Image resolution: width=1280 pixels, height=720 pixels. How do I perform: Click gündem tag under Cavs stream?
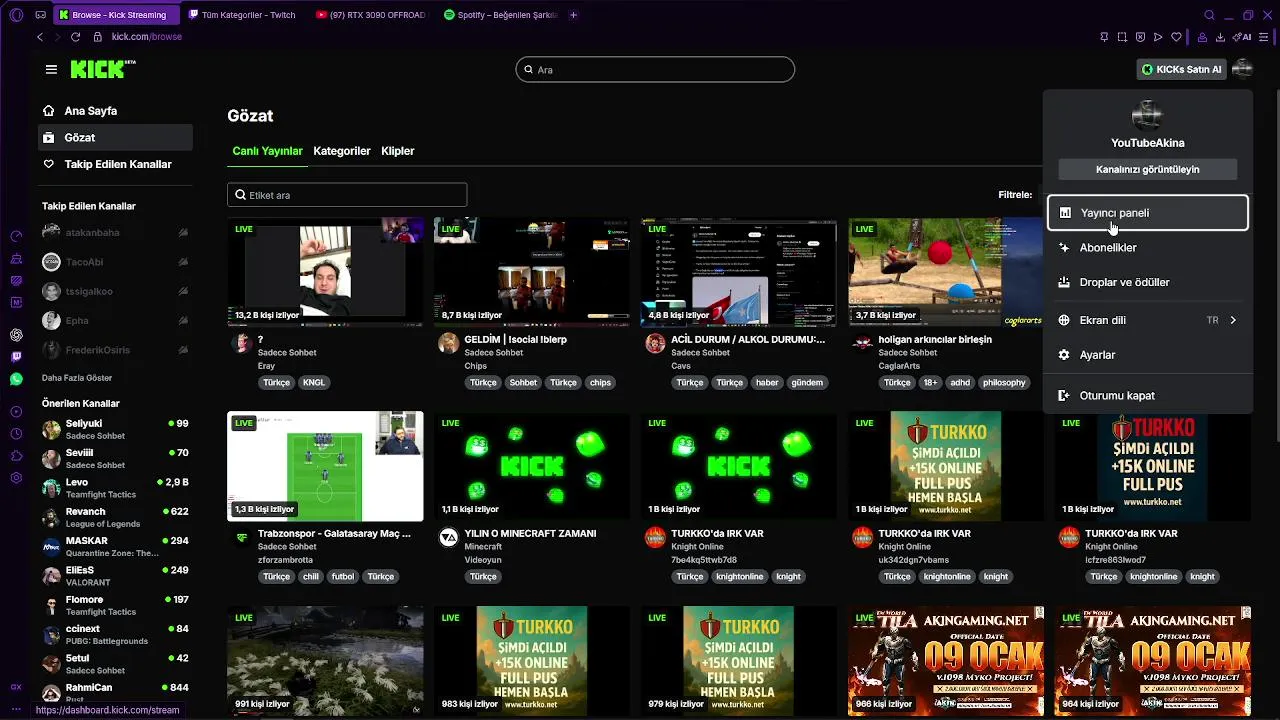[x=807, y=383]
